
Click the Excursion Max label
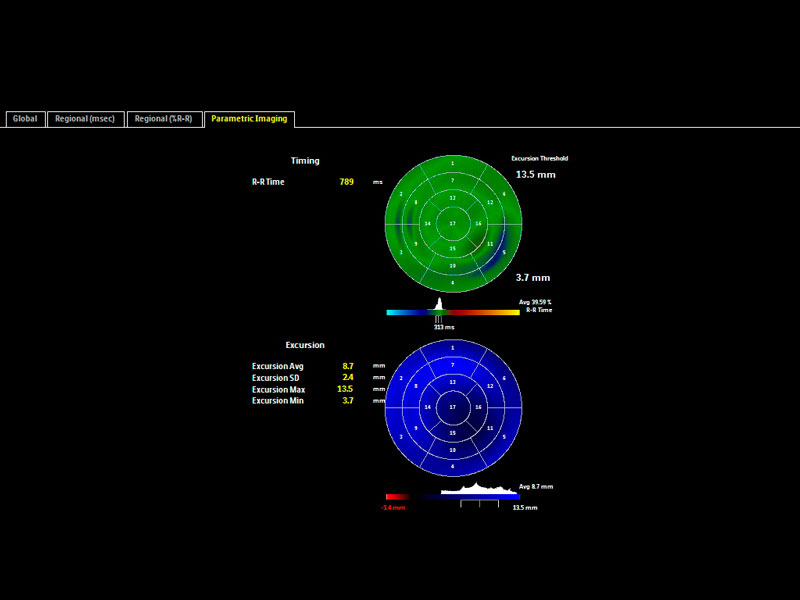(279, 390)
